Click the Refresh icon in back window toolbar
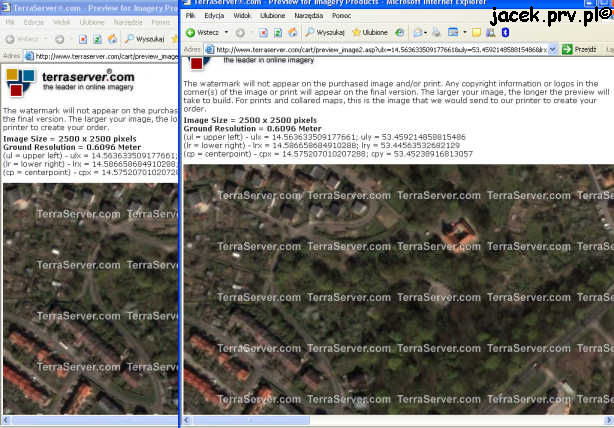This screenshot has width=614, height=428. [x=97, y=39]
